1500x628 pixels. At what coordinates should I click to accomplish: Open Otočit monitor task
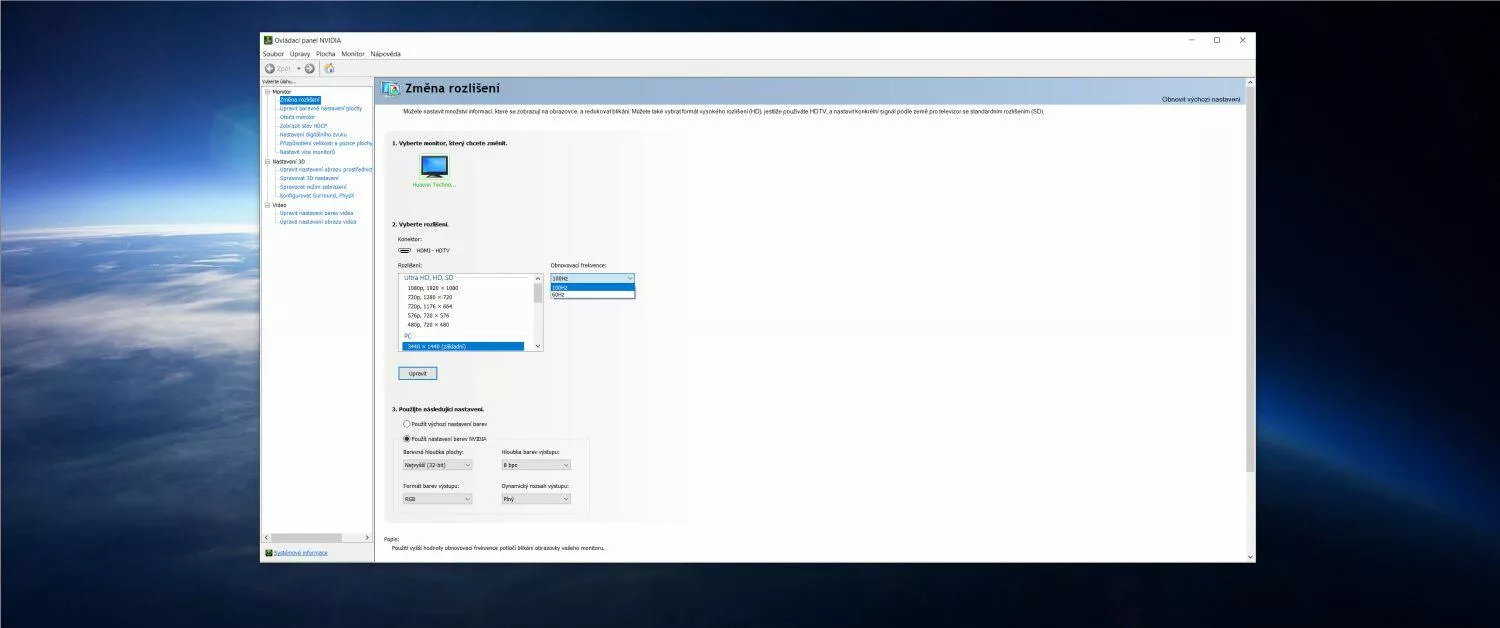297,117
